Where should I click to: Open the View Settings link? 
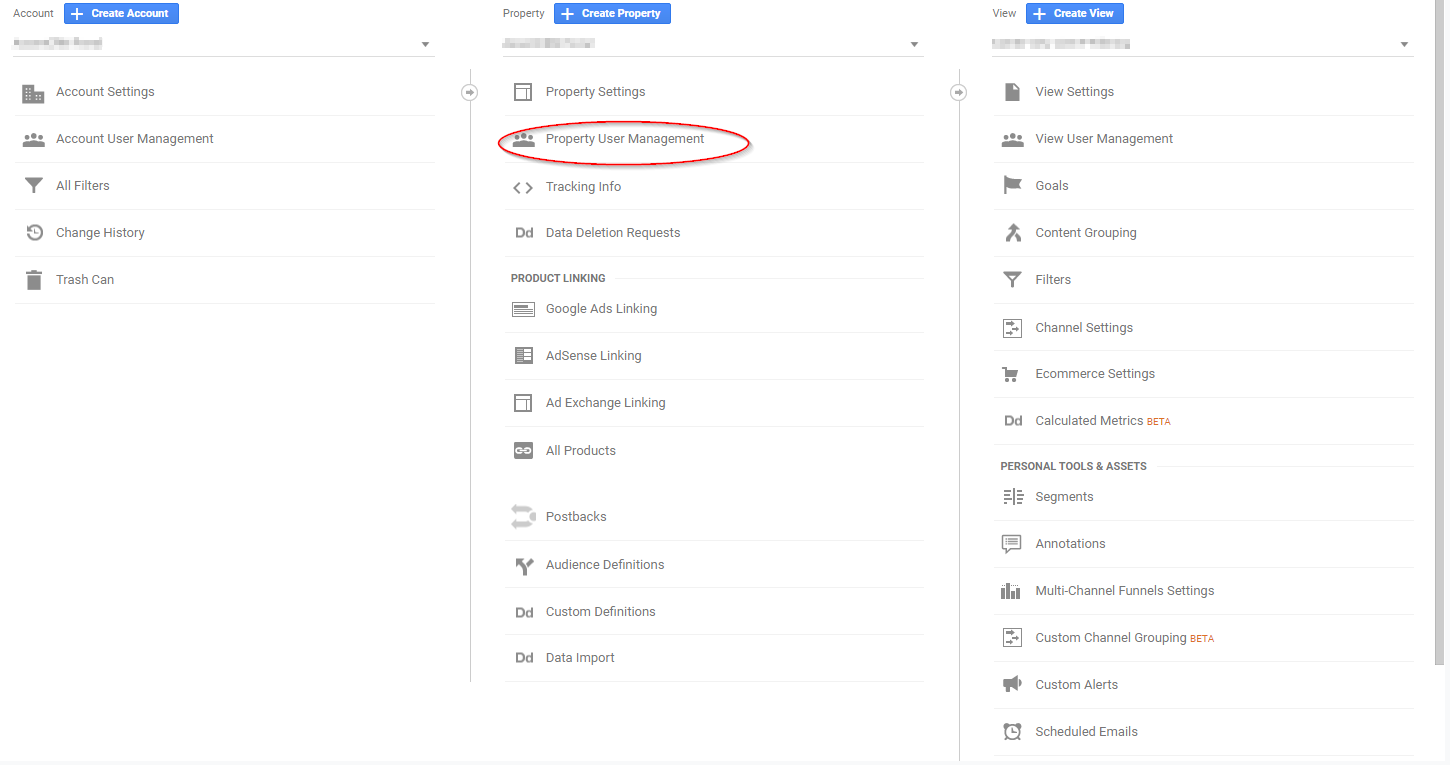tap(1075, 92)
